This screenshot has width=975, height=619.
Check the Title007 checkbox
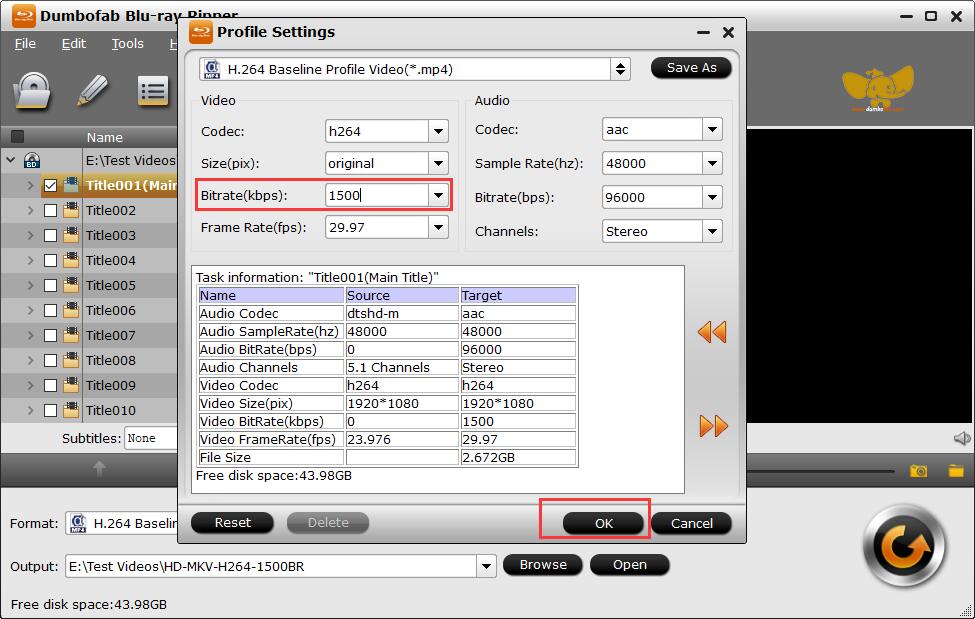pyautogui.click(x=50, y=335)
